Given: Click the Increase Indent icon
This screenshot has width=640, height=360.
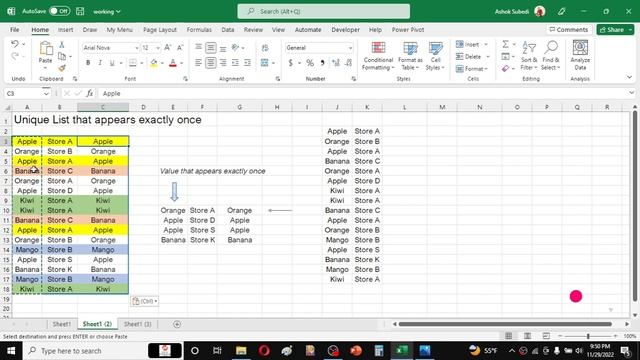Looking at the screenshot, I should pyautogui.click(x=247, y=63).
